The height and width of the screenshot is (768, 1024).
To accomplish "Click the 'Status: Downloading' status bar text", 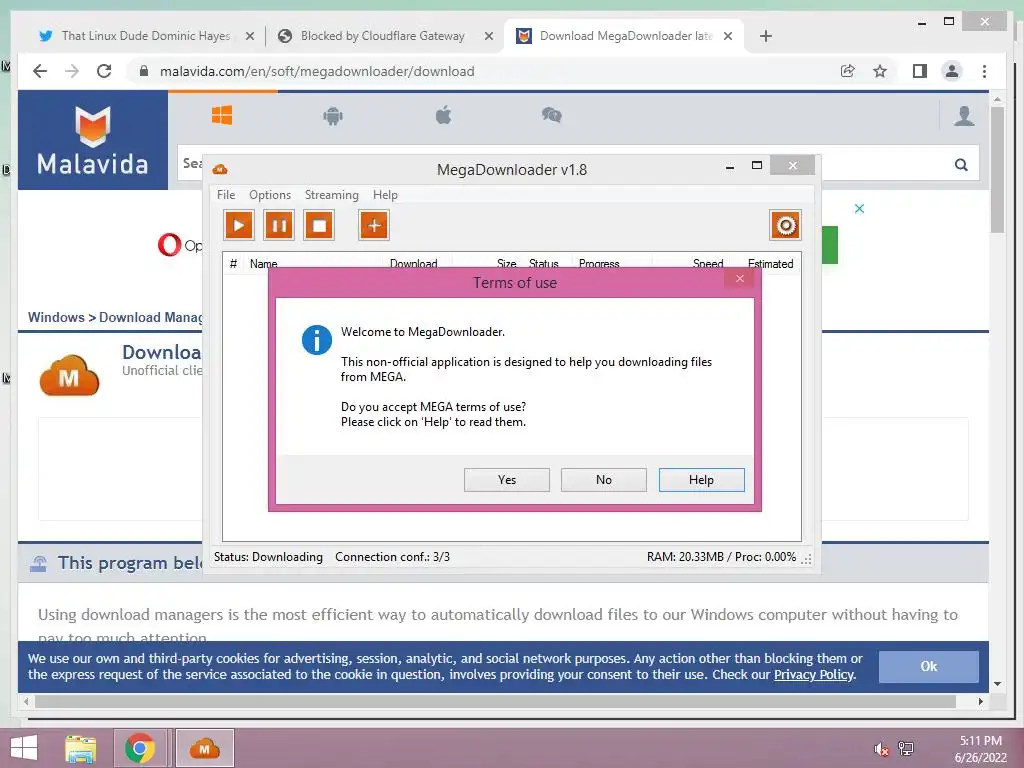I will (268, 557).
